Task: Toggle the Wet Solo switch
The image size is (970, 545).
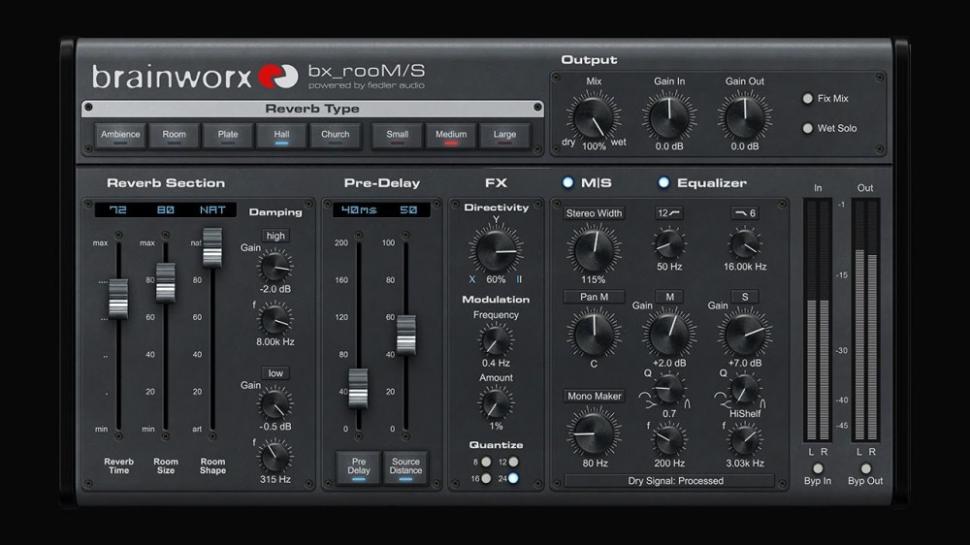Action: tap(808, 128)
